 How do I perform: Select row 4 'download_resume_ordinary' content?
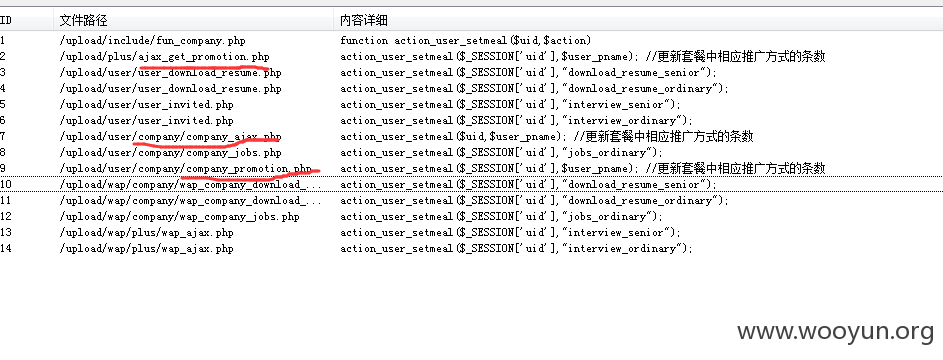click(x=535, y=89)
